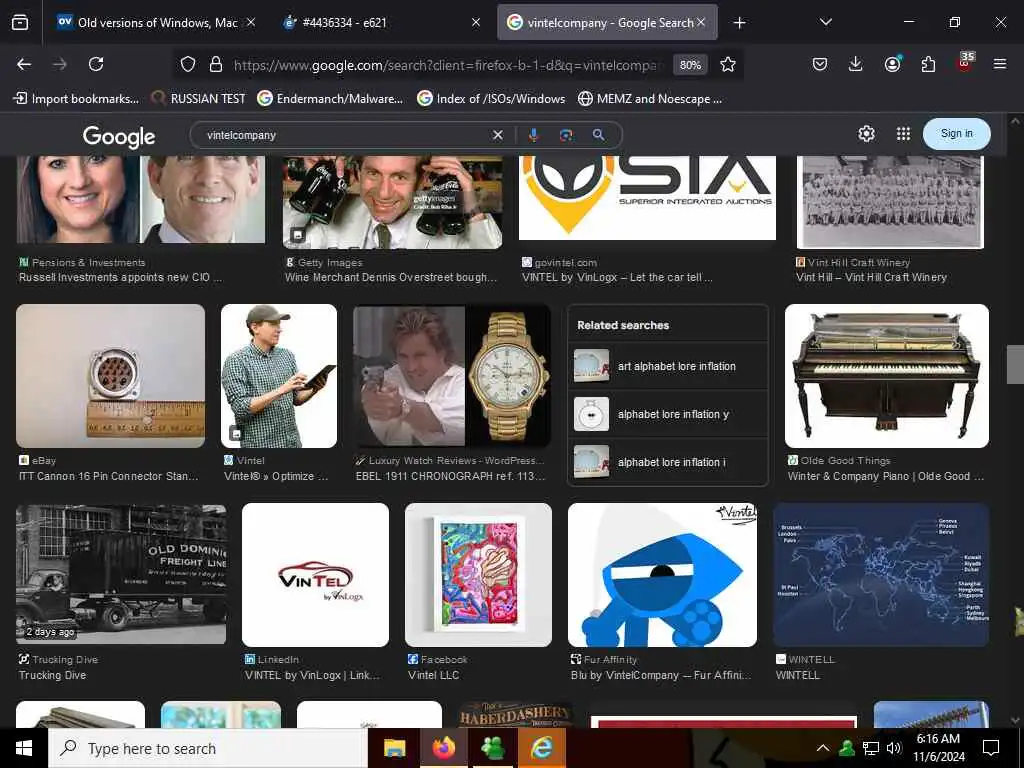This screenshot has height=768, width=1024.
Task: Open the extensions puzzle icon
Action: click(928, 64)
